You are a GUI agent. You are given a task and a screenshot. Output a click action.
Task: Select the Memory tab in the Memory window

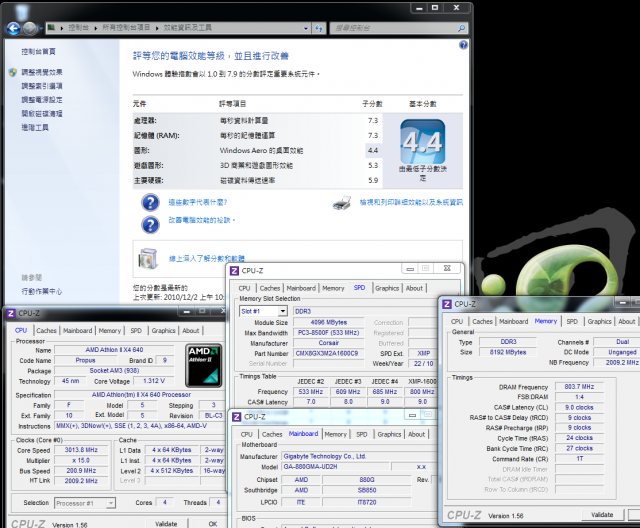click(x=546, y=321)
